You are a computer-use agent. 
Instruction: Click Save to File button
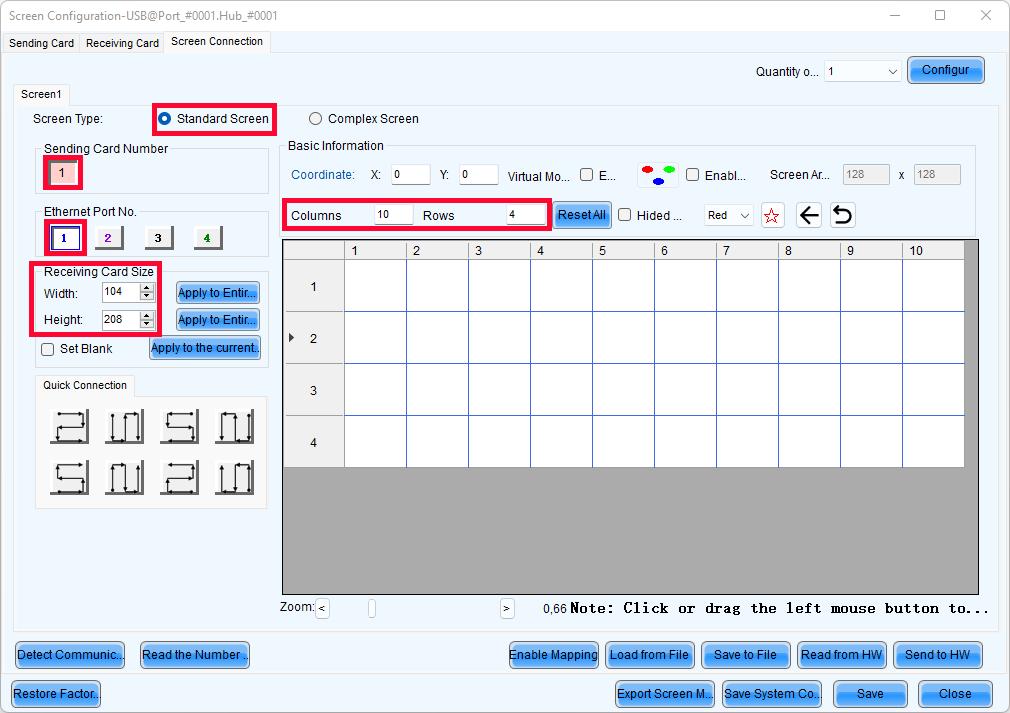pyautogui.click(x=745, y=655)
